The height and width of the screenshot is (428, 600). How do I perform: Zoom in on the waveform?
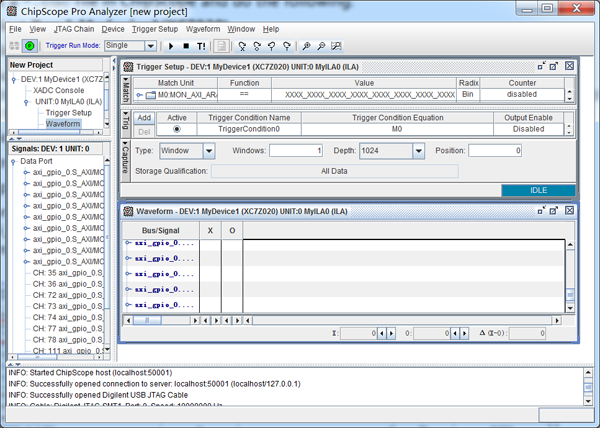(x=306, y=46)
